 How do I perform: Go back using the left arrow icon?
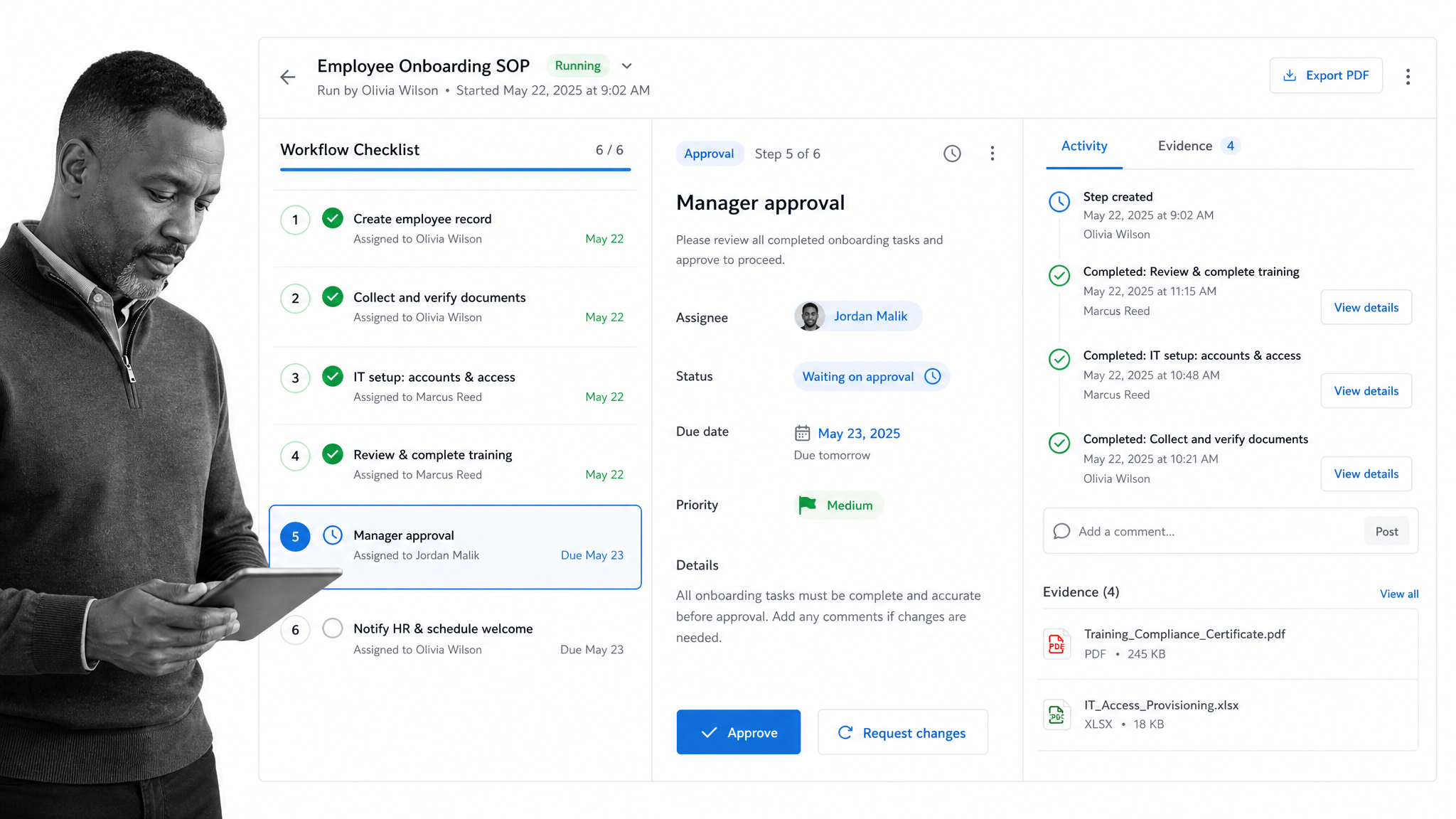tap(288, 77)
